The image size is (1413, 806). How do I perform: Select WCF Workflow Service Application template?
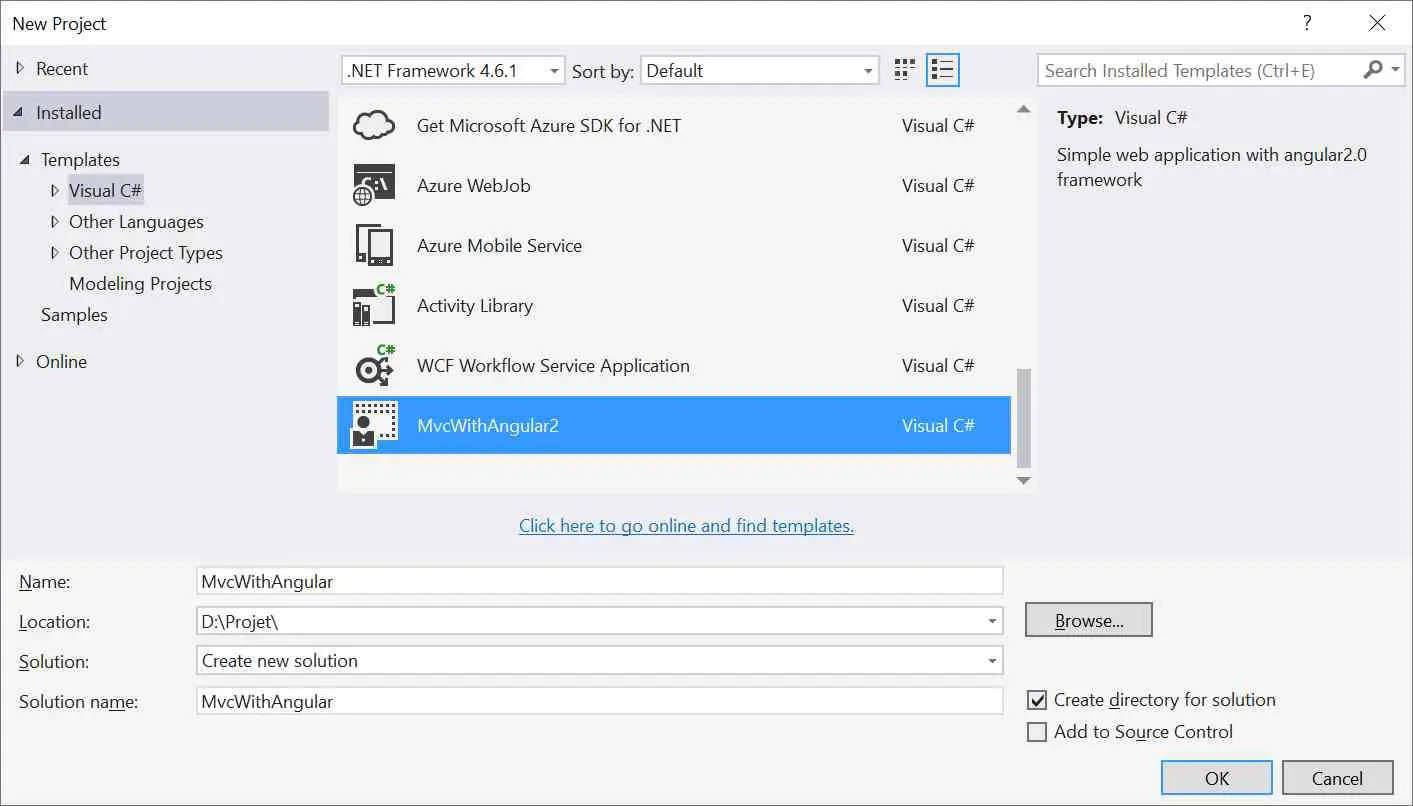[674, 365]
